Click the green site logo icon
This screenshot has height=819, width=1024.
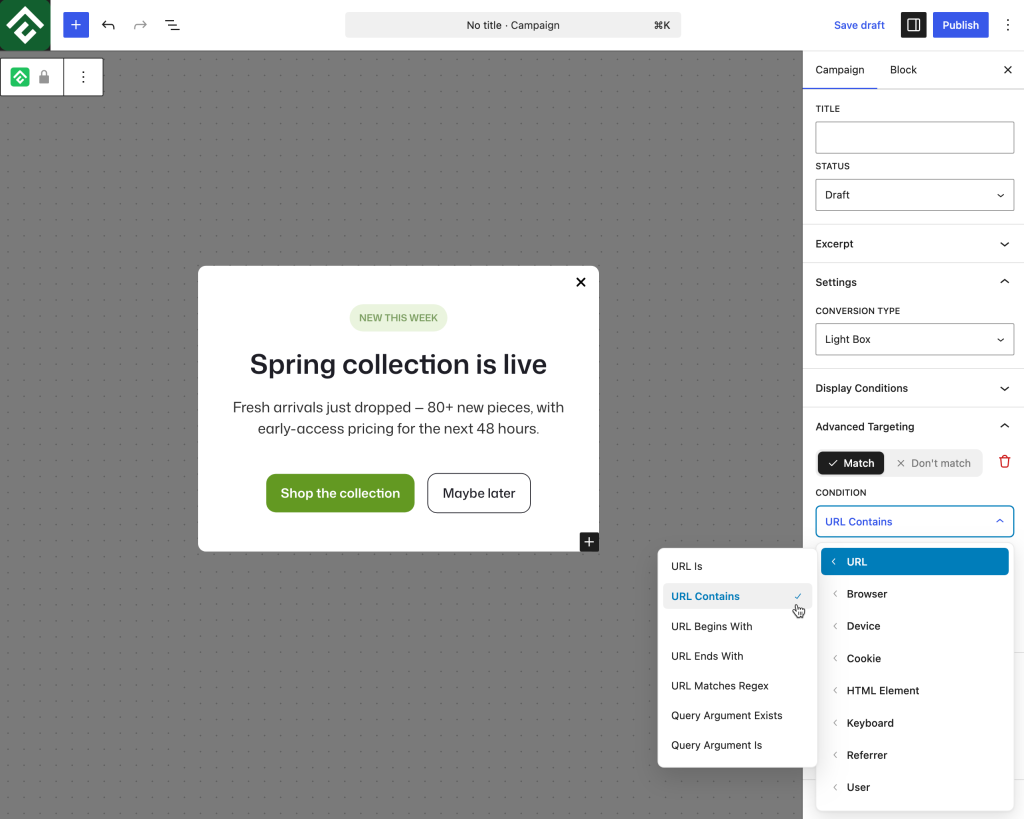[25, 25]
